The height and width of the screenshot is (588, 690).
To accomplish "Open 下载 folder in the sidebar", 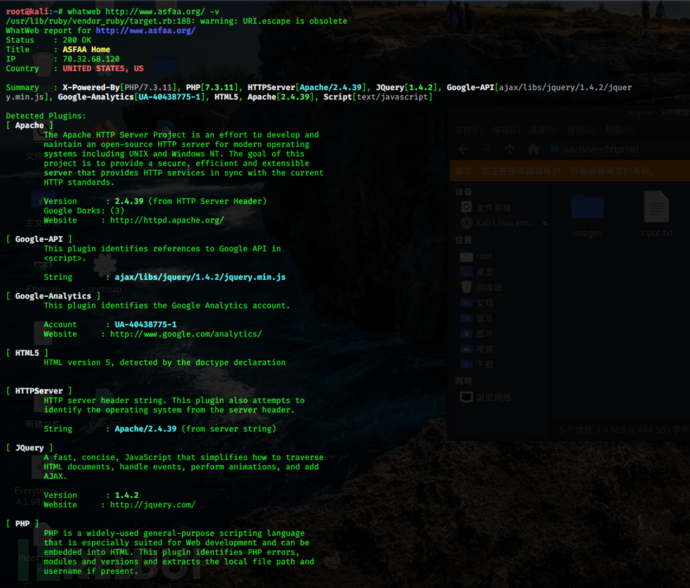I will (x=477, y=364).
